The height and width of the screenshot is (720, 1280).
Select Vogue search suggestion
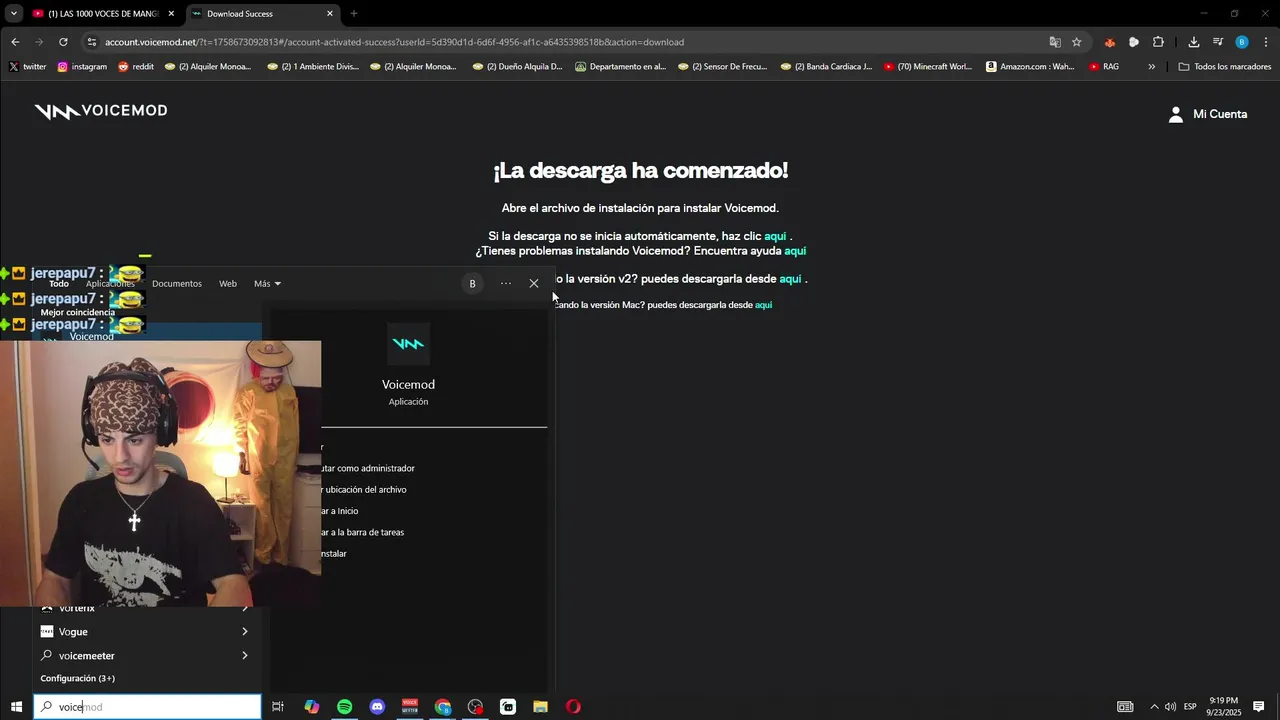click(x=145, y=632)
